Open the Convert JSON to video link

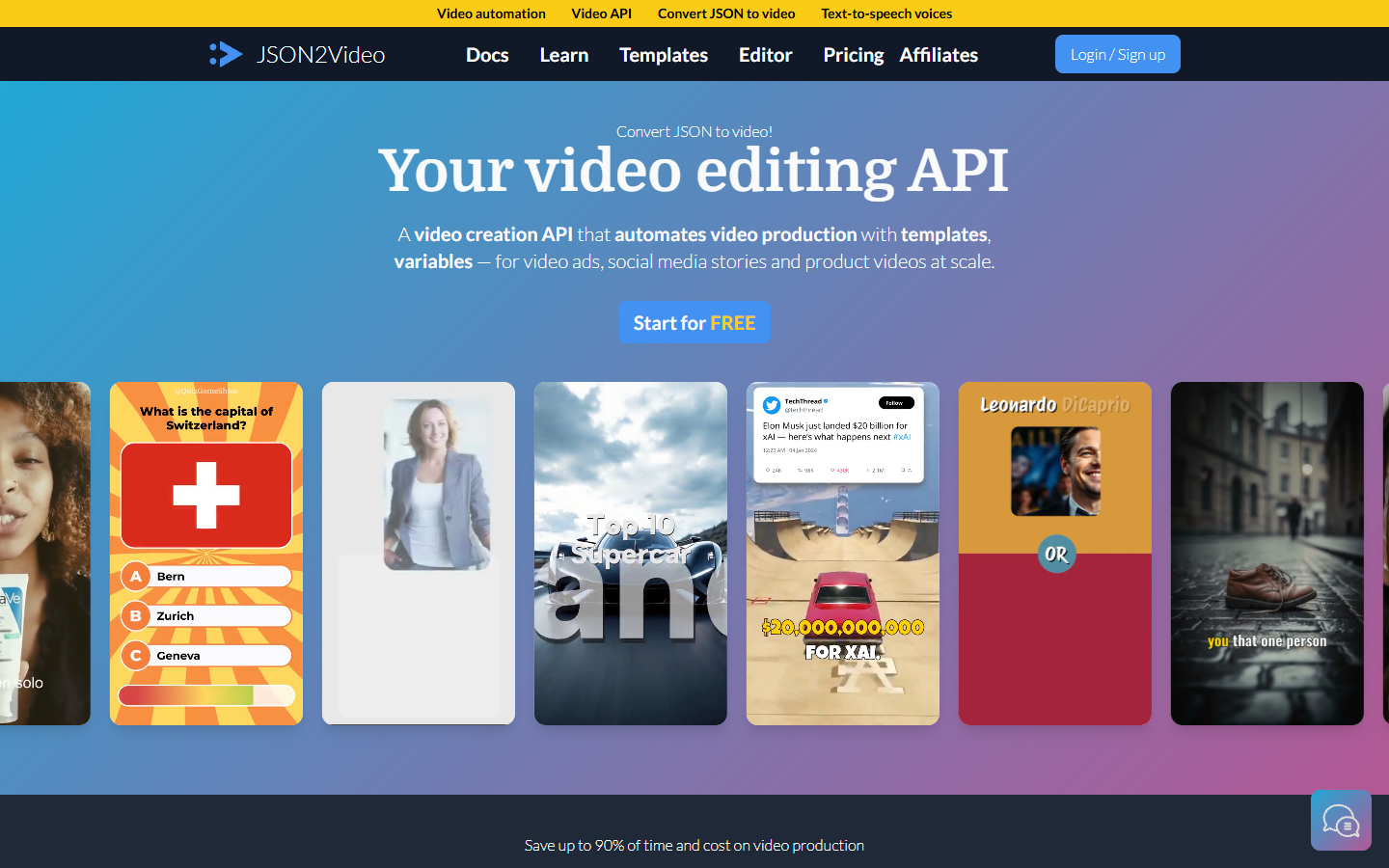coord(726,14)
